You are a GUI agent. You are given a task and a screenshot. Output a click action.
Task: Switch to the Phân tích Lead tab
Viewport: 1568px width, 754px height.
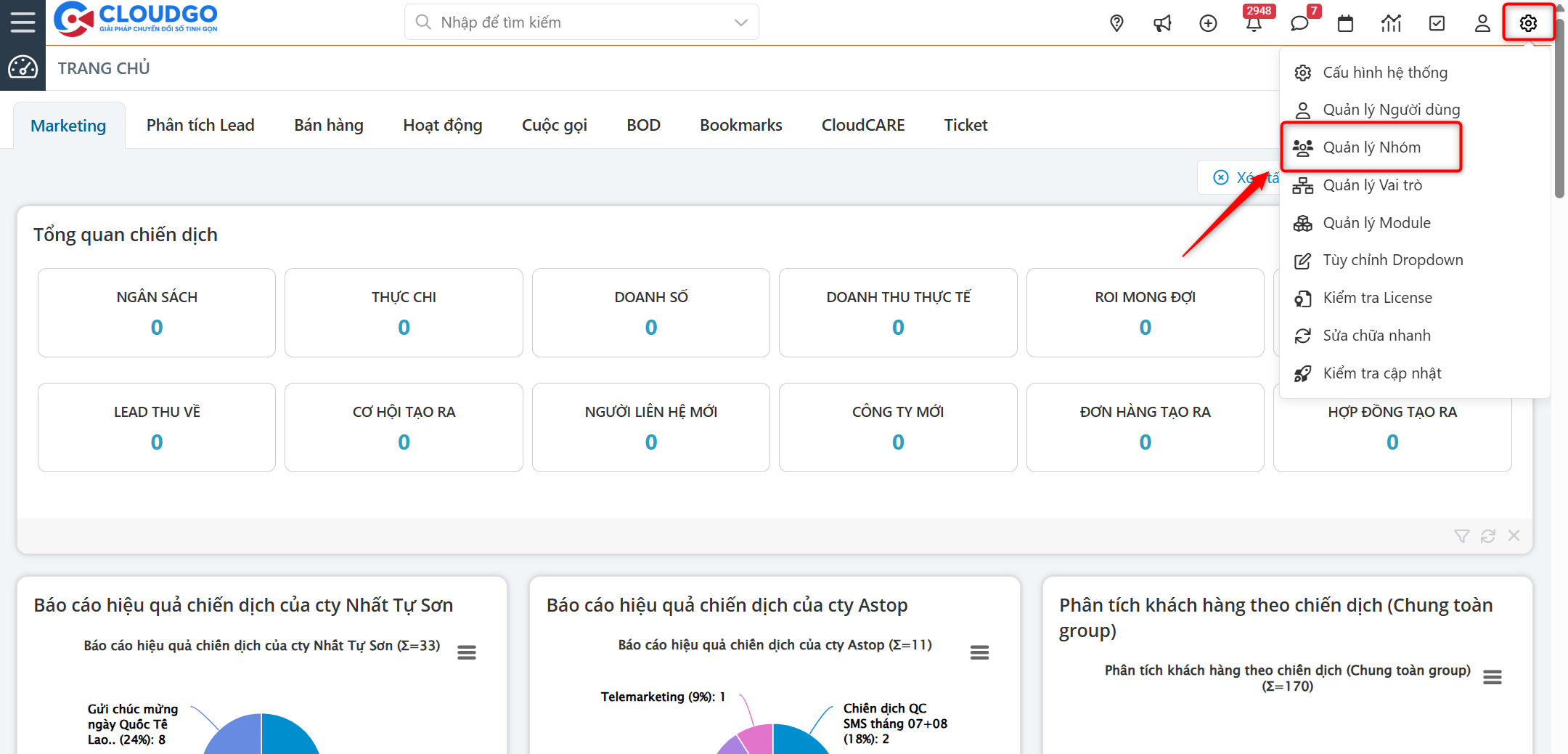click(x=200, y=125)
